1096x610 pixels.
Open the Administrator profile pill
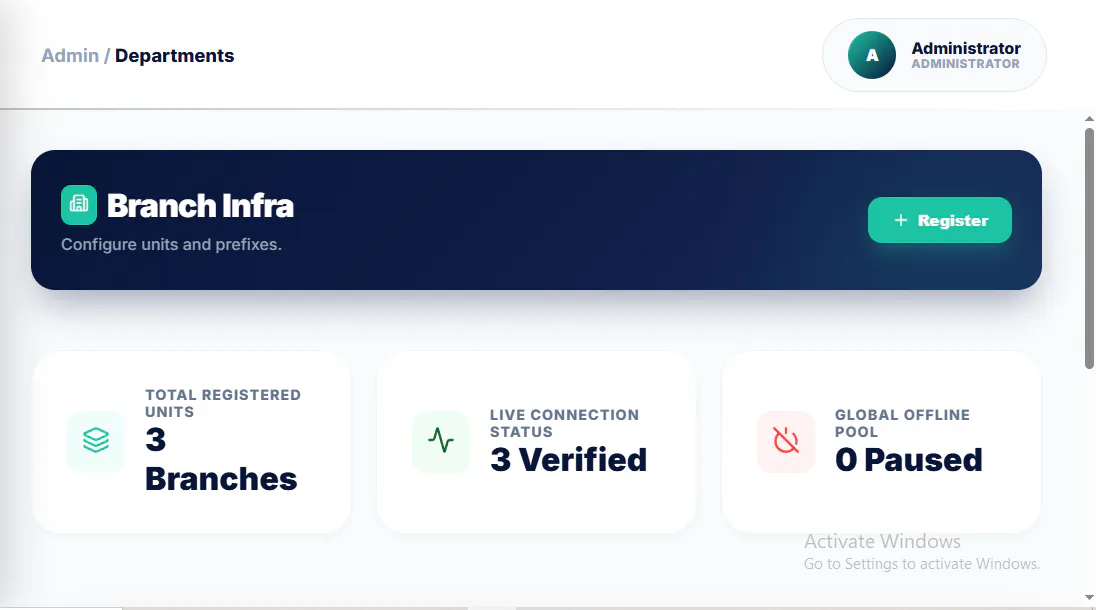[934, 55]
